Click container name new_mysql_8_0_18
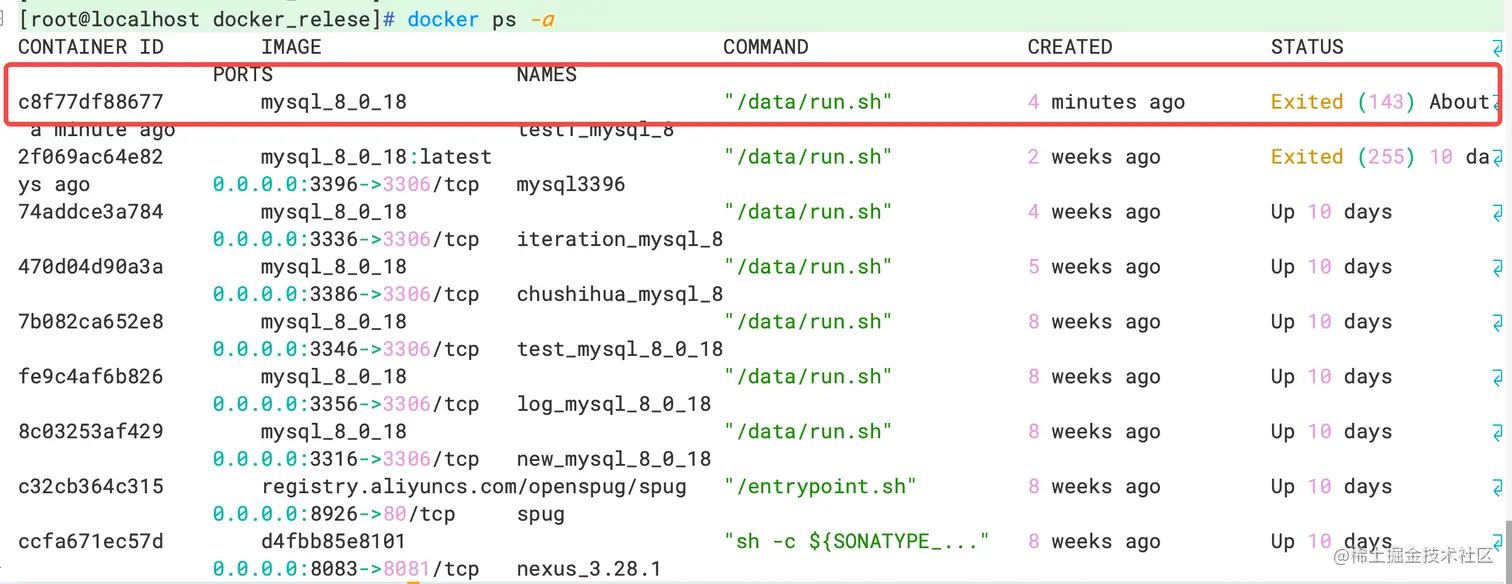Viewport: 1512px width, 584px height. (614, 460)
